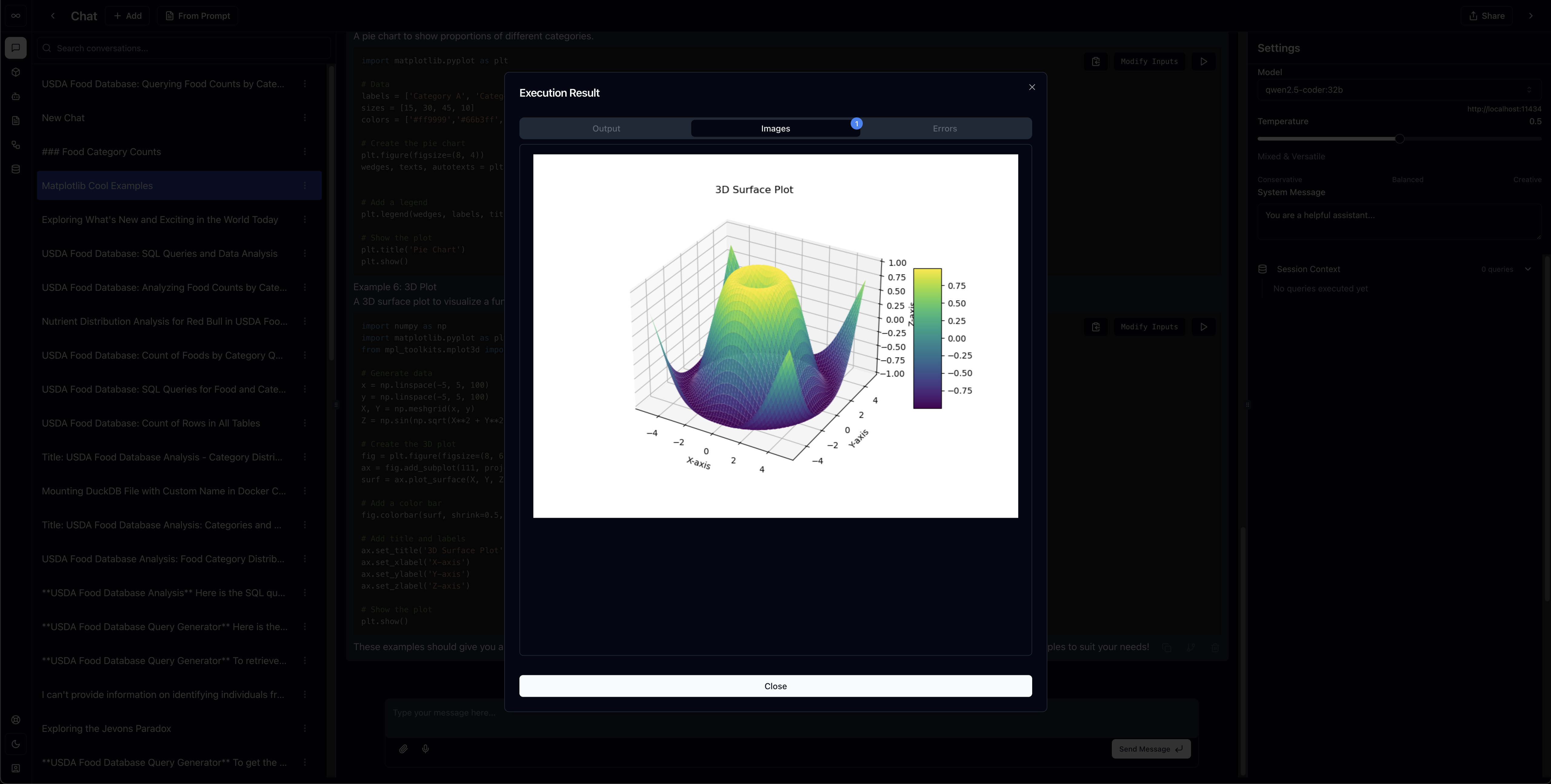Close the Execution Result dialog with Close button
The image size is (1551, 784).
775,686
